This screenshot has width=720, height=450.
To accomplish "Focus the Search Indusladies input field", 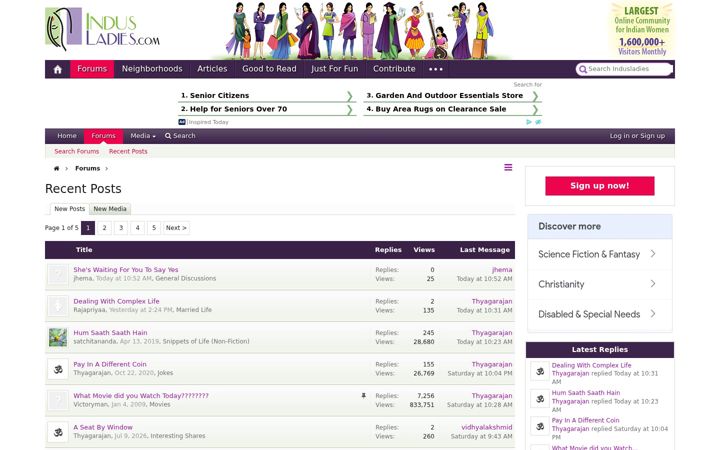I will point(629,69).
